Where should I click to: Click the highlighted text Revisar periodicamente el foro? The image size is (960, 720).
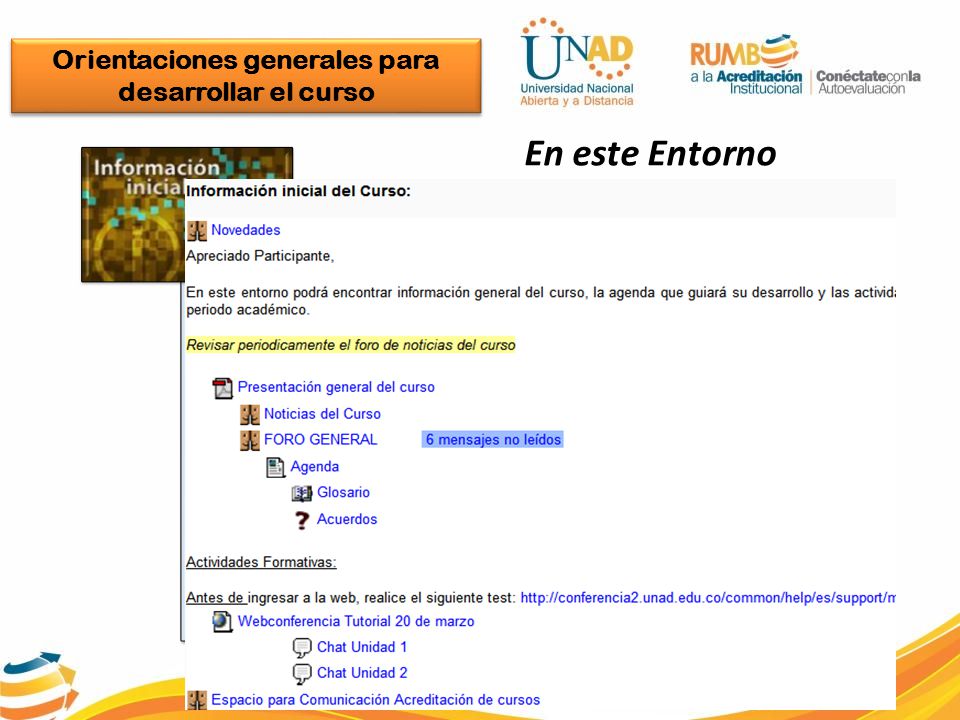351,345
